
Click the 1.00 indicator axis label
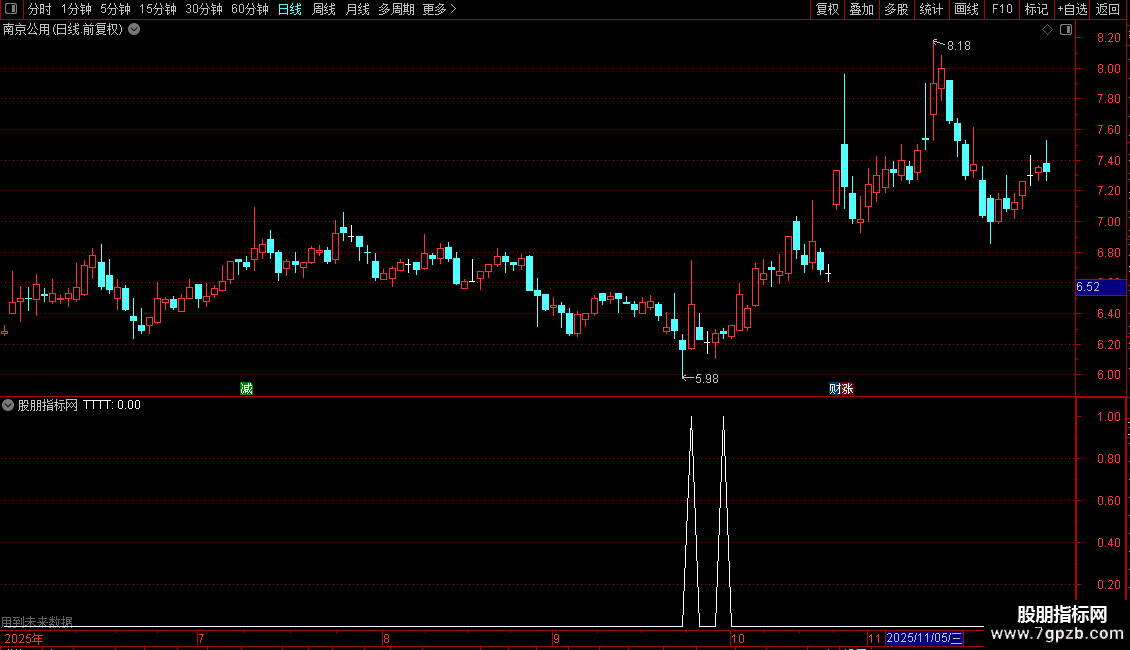1108,417
